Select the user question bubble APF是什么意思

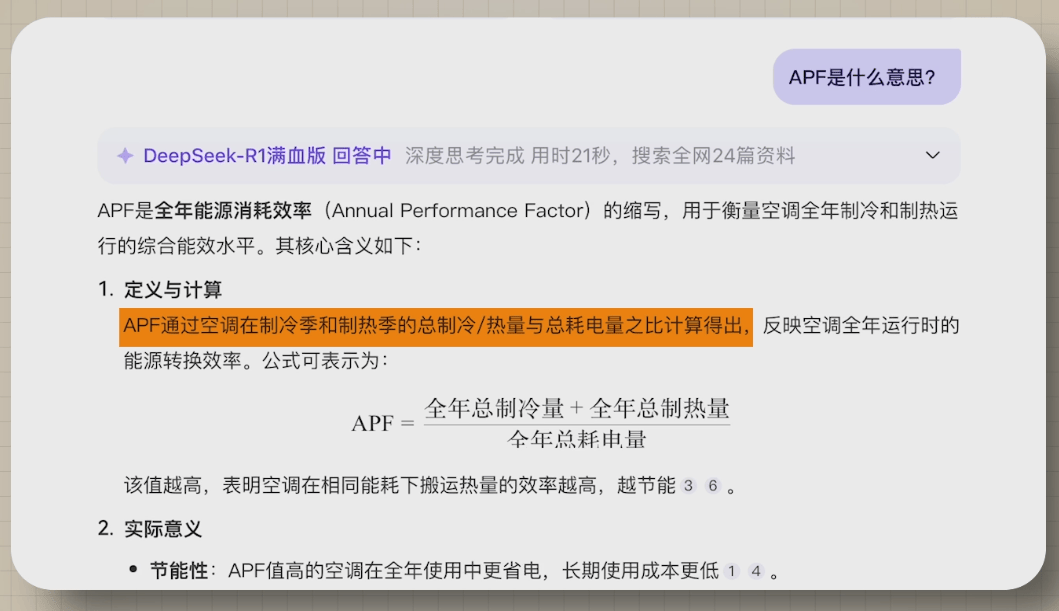point(867,77)
